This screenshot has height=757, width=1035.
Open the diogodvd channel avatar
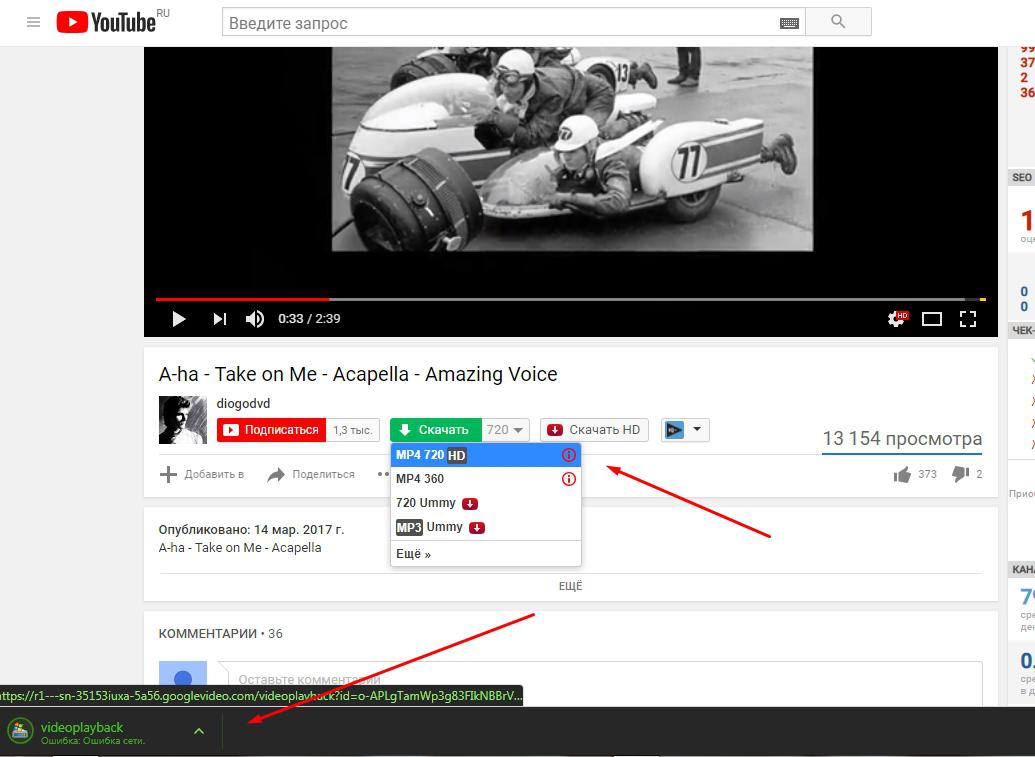click(183, 420)
